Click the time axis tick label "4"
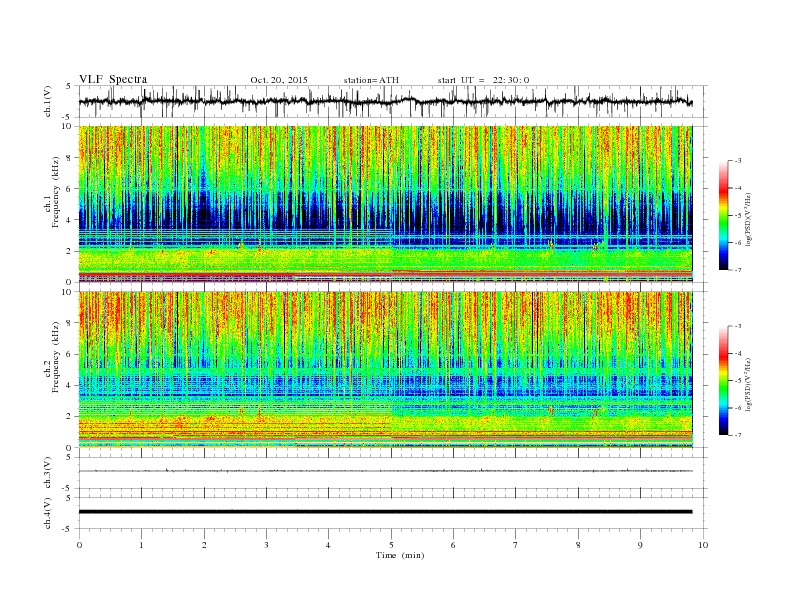Image resolution: width=792 pixels, height=612 pixels. tap(328, 545)
